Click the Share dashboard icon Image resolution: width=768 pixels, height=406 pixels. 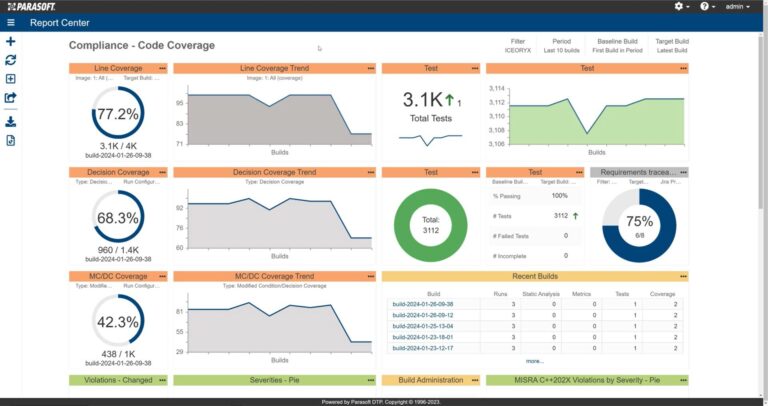tap(10, 98)
